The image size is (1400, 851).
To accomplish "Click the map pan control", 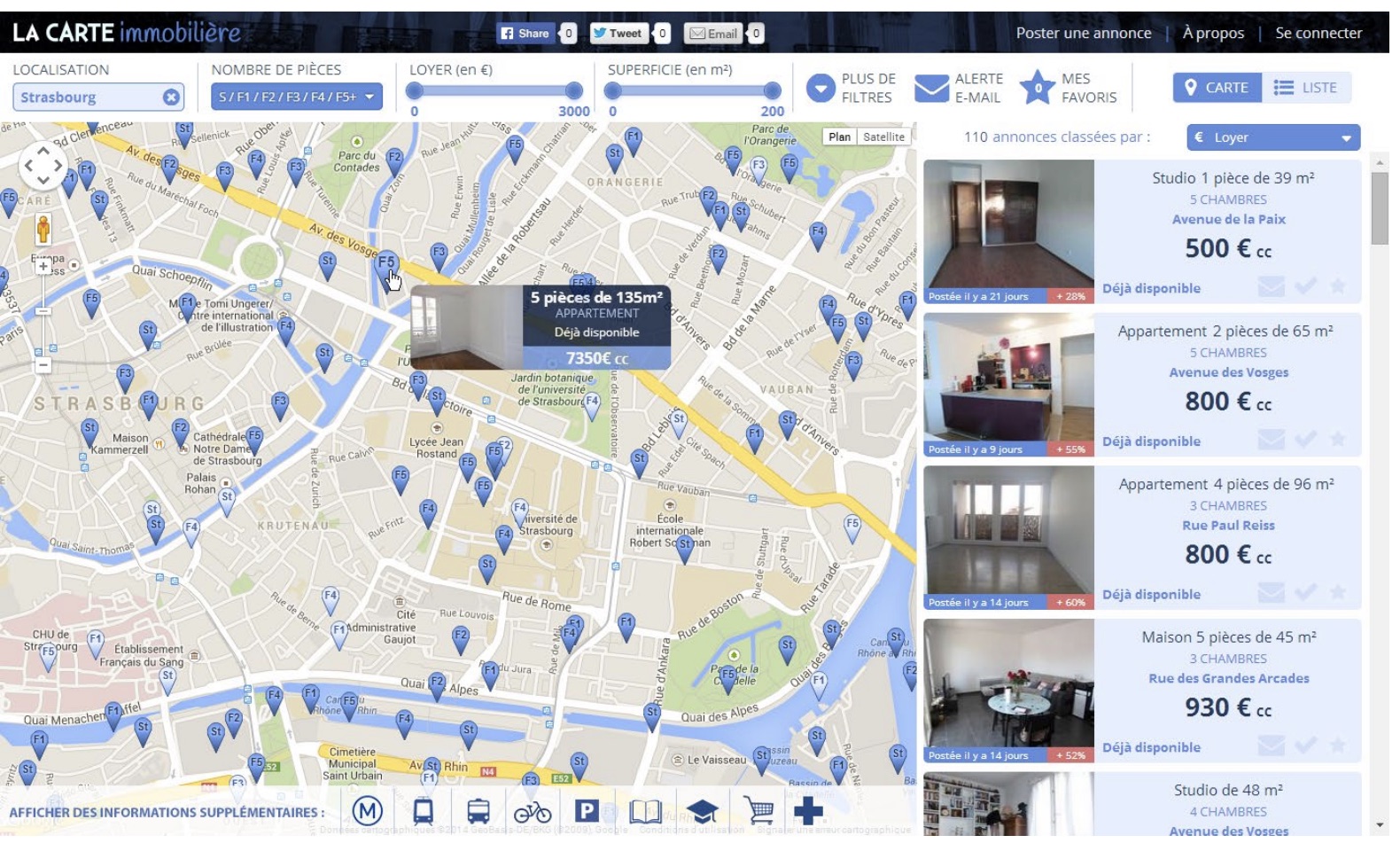I will pyautogui.click(x=43, y=165).
